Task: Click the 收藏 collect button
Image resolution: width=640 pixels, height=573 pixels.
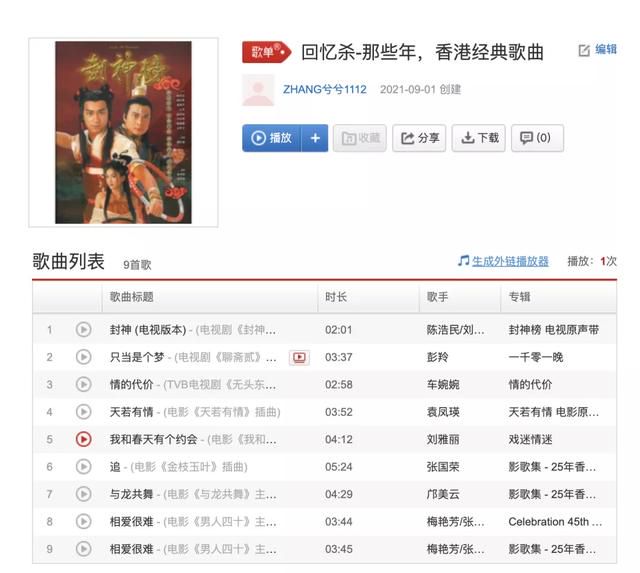Action: 360,138
